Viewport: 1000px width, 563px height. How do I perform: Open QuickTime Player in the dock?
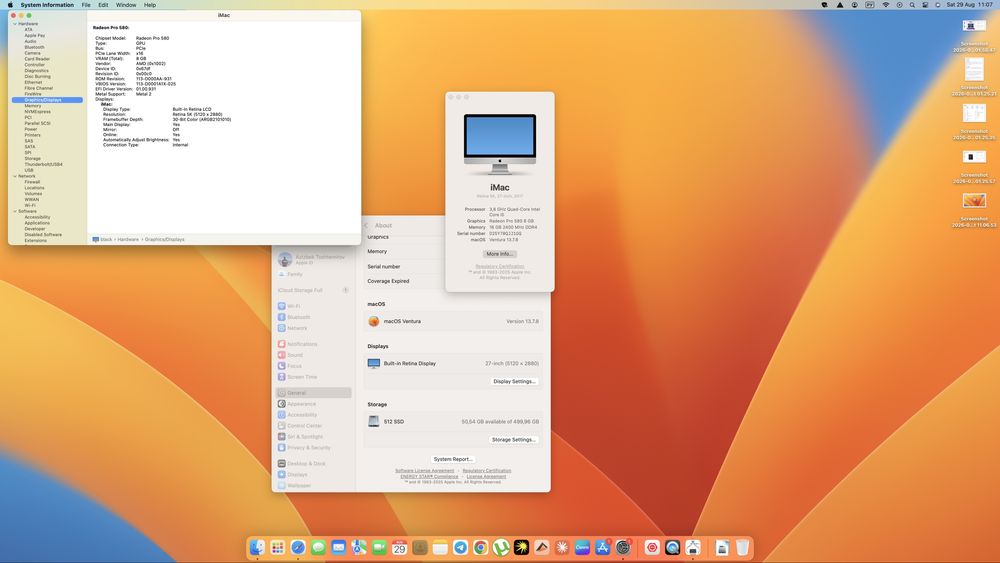click(x=672, y=547)
